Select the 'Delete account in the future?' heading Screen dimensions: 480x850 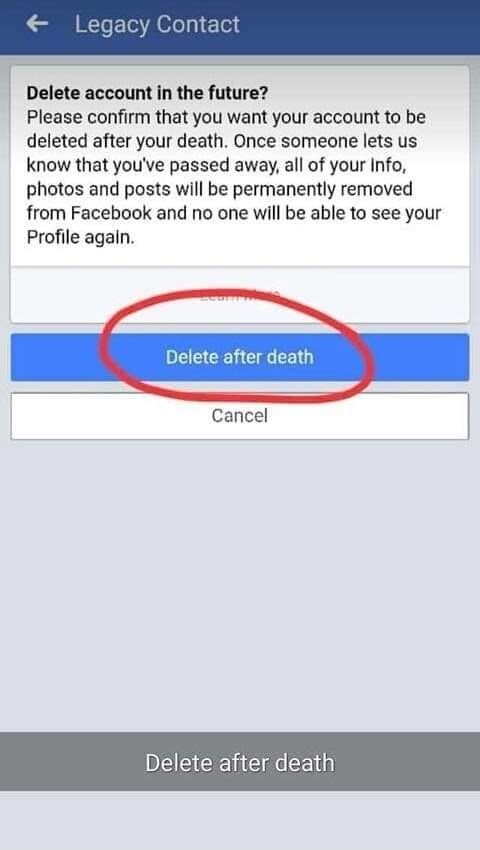147,93
